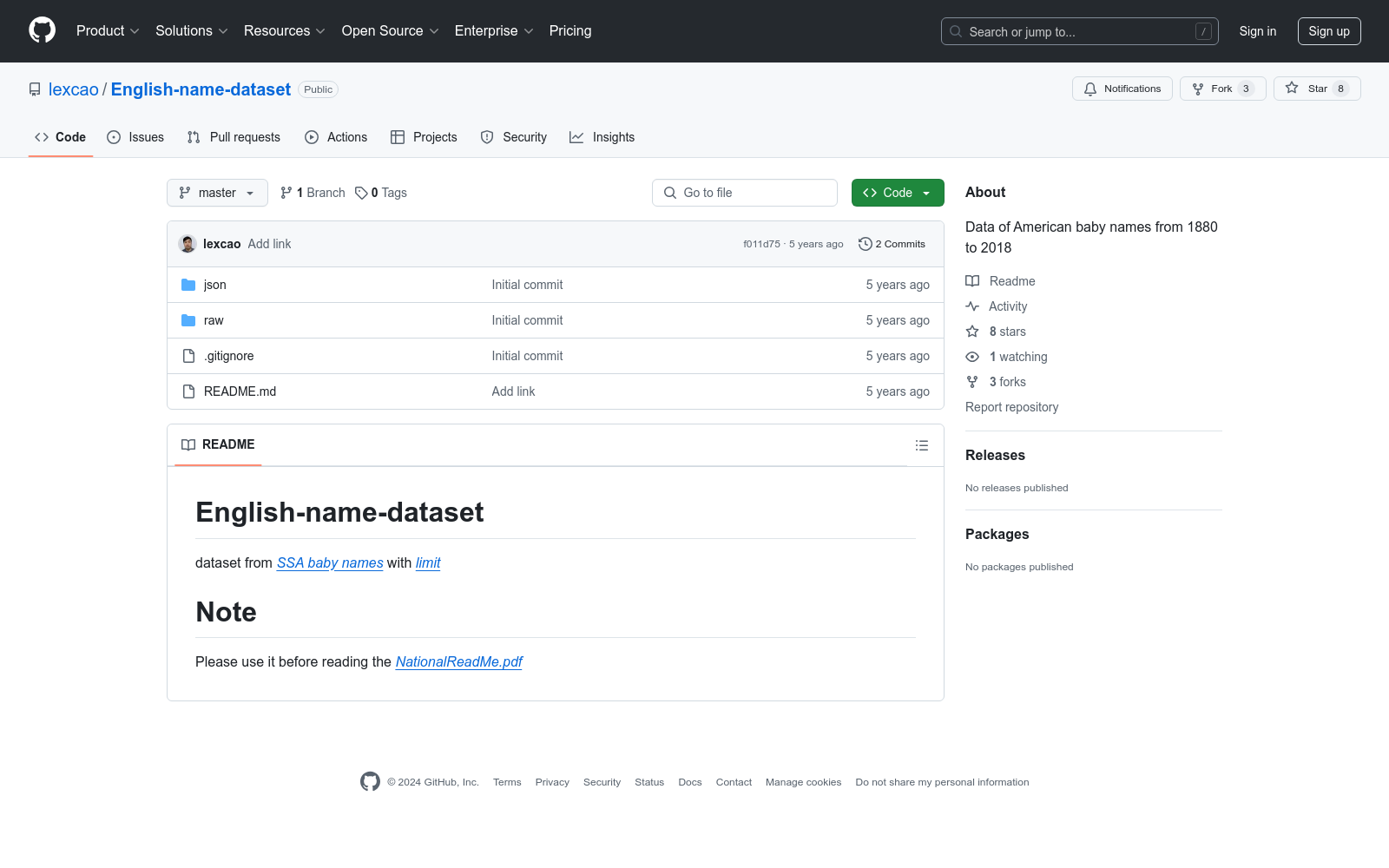Open the json folder icon

click(x=188, y=285)
